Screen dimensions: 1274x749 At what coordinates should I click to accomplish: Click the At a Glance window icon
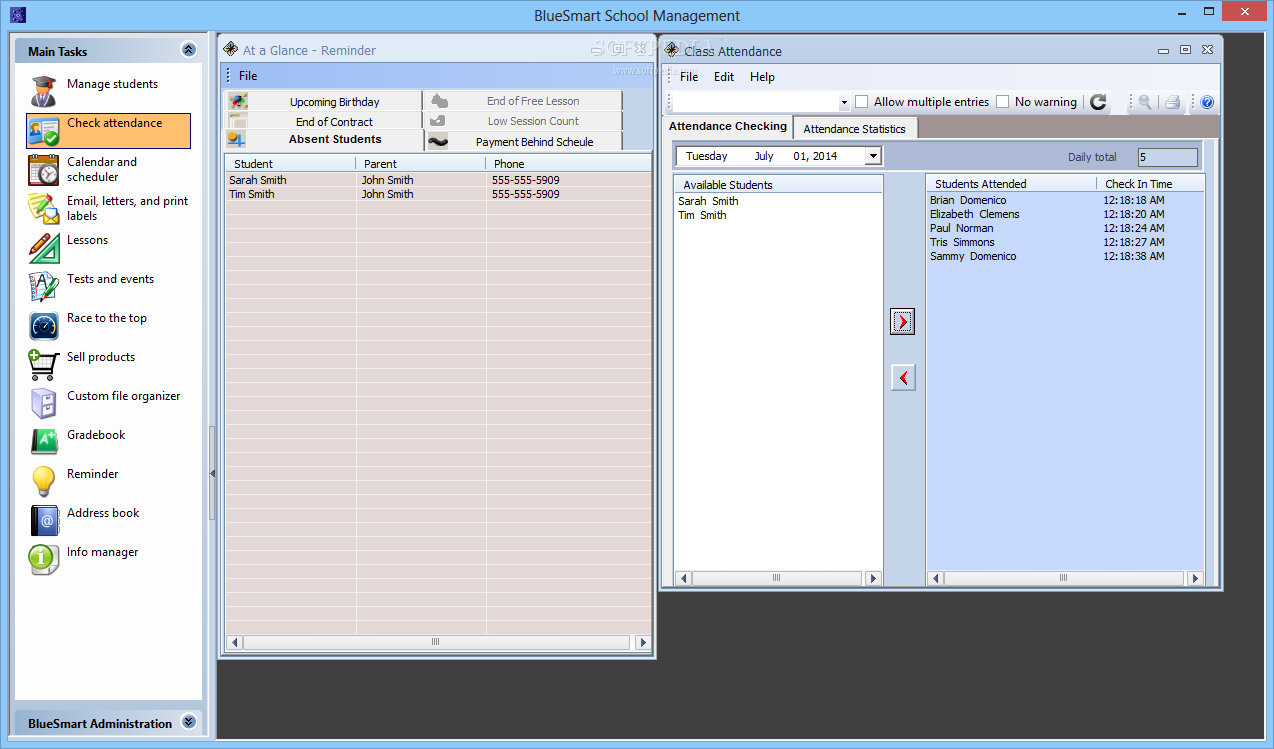coord(231,49)
